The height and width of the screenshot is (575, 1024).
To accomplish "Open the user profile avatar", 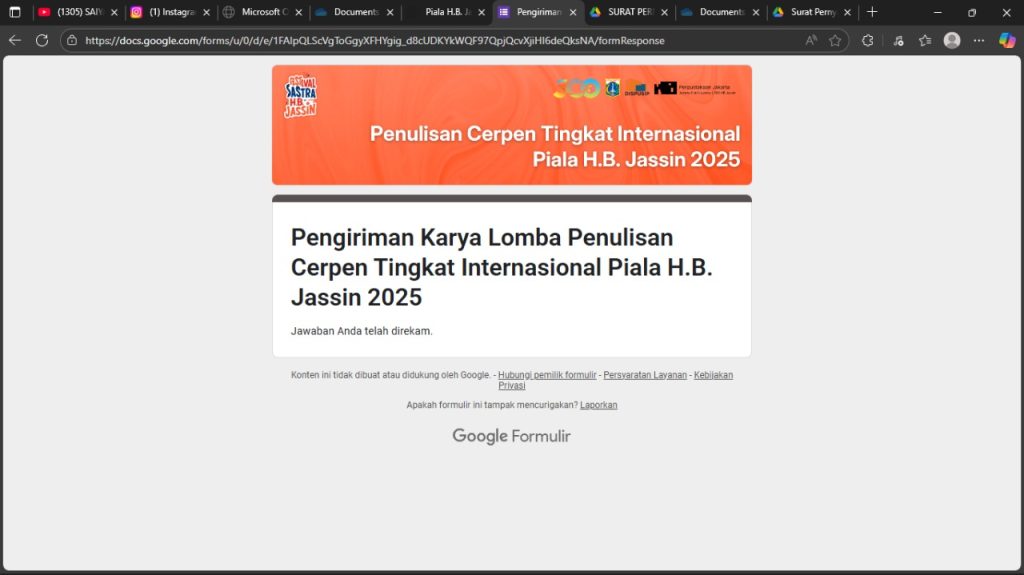I will (952, 41).
